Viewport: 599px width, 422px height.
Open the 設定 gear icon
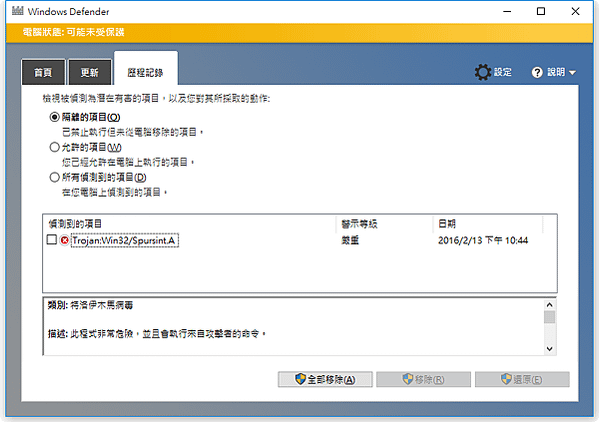pos(483,72)
